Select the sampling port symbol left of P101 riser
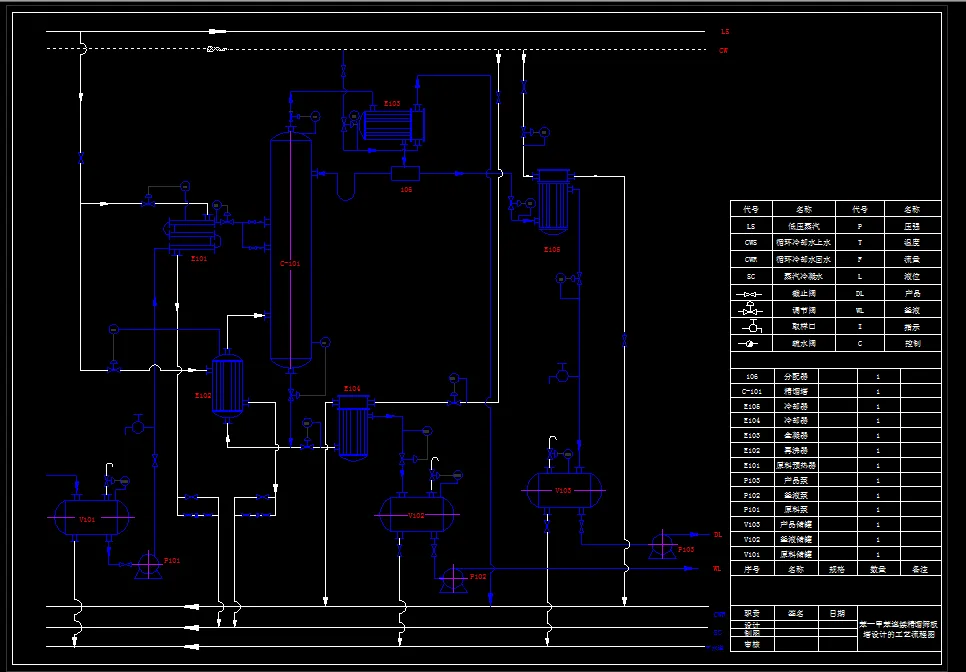The height and width of the screenshot is (672, 966). pyautogui.click(x=137, y=424)
